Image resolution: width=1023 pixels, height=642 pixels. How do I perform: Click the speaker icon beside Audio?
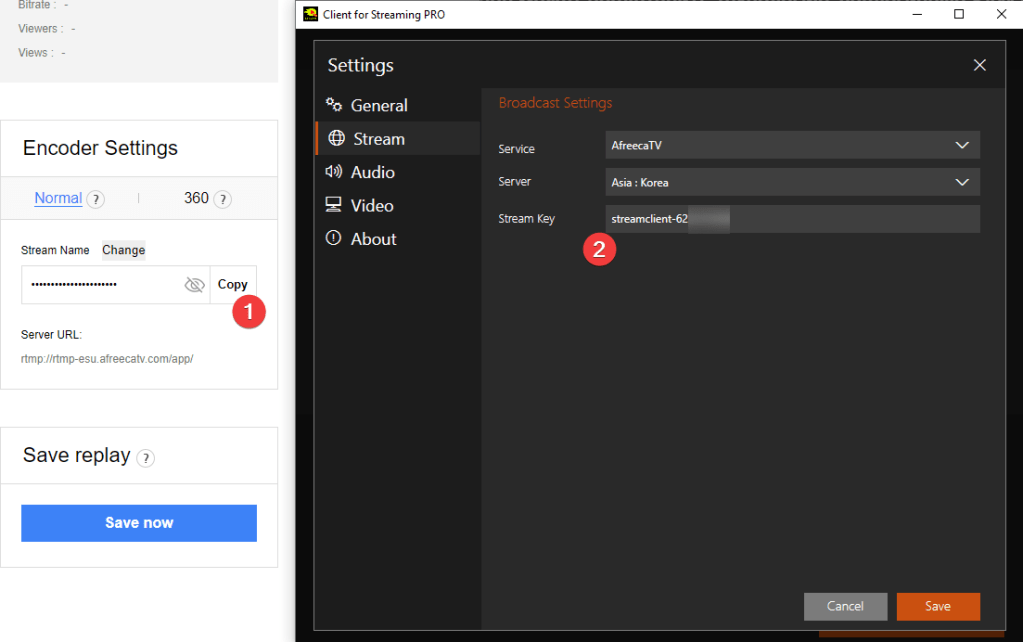pyautogui.click(x=334, y=172)
